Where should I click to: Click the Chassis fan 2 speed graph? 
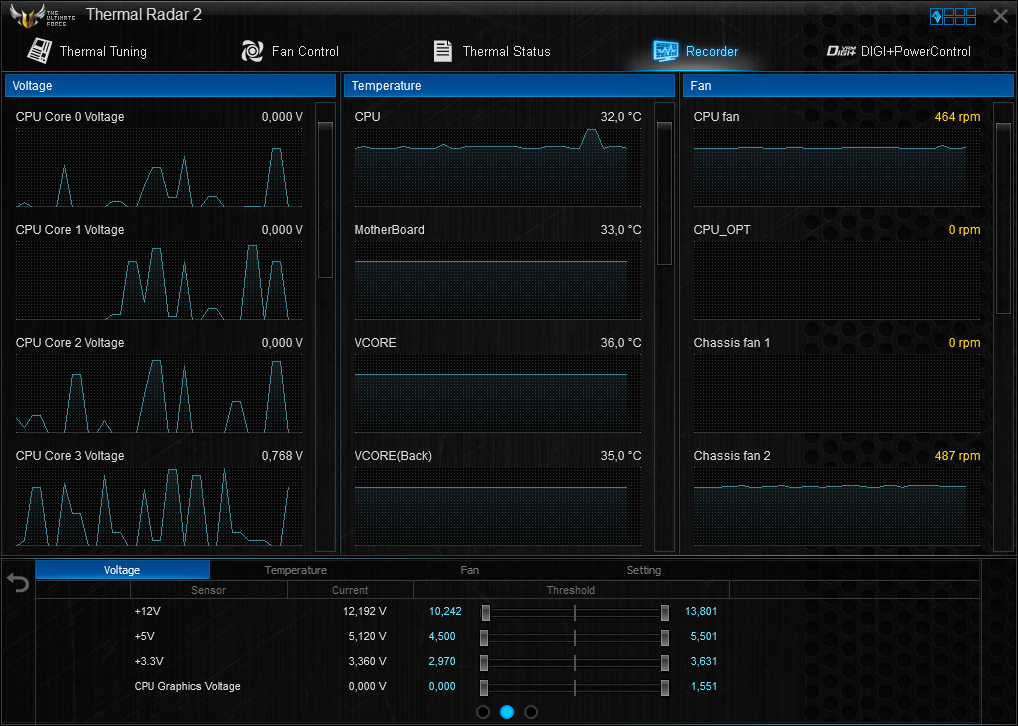(x=837, y=506)
